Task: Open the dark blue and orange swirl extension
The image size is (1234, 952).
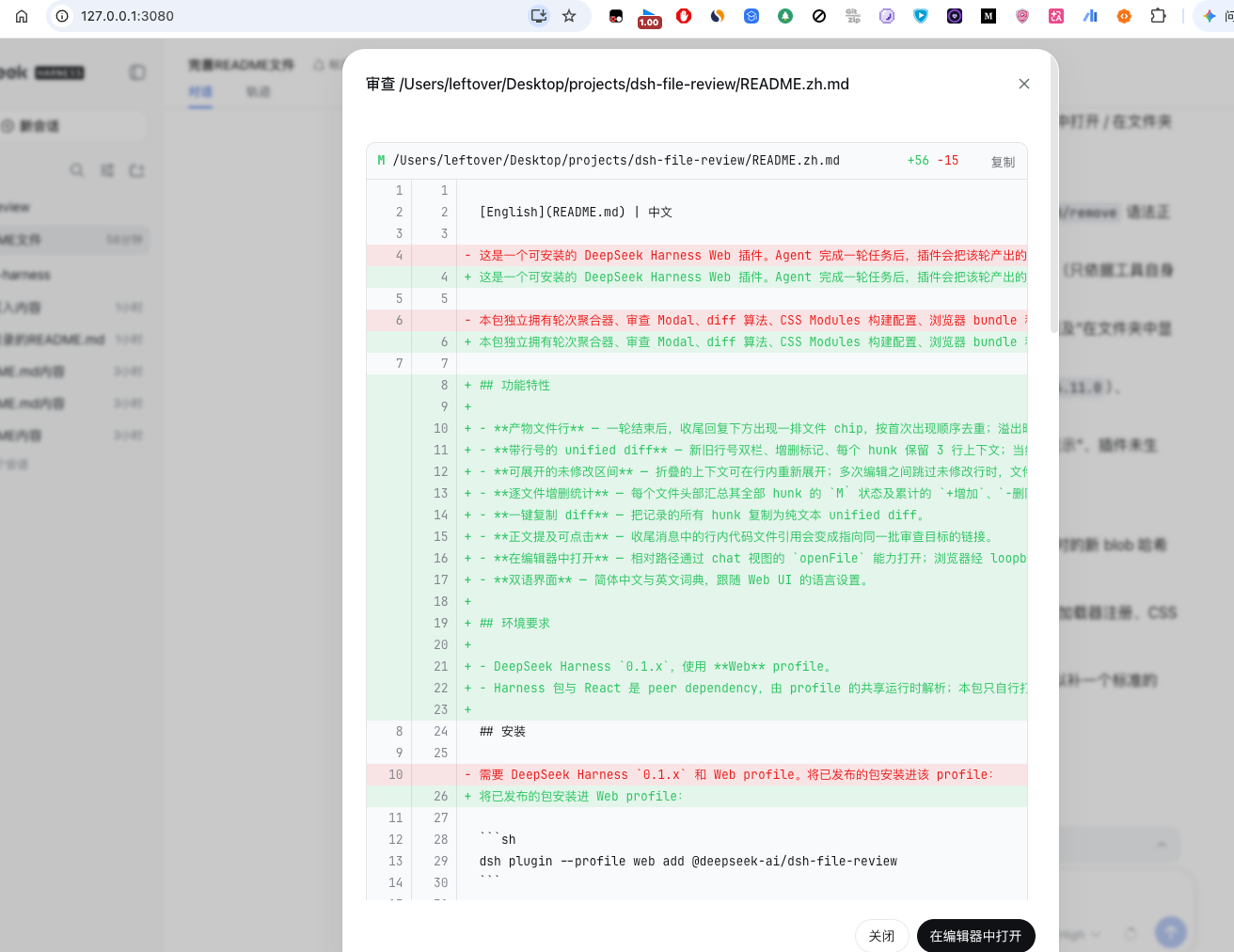Action: coord(718,16)
